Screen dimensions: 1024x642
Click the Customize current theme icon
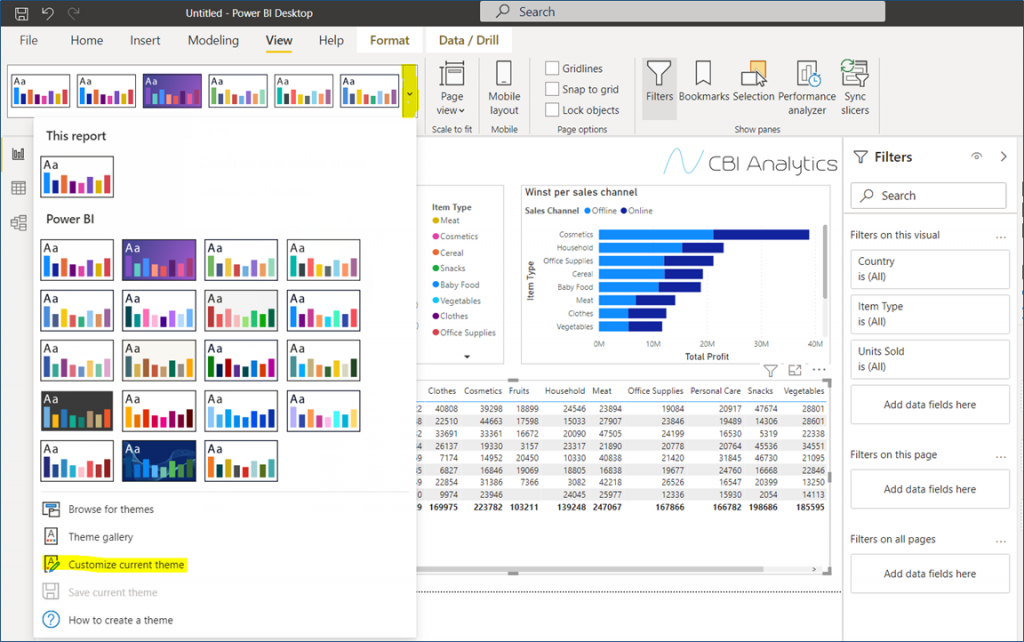click(52, 564)
